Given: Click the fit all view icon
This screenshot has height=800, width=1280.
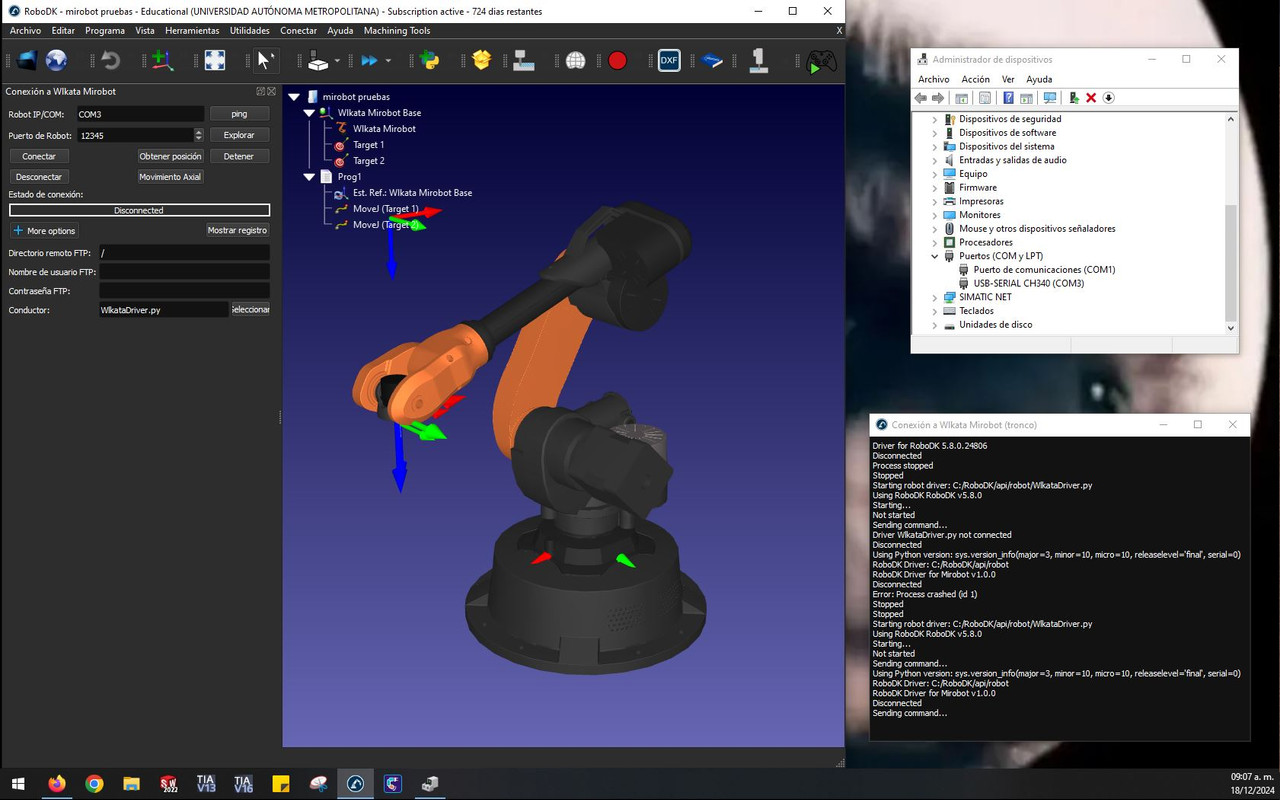Looking at the screenshot, I should (215, 61).
